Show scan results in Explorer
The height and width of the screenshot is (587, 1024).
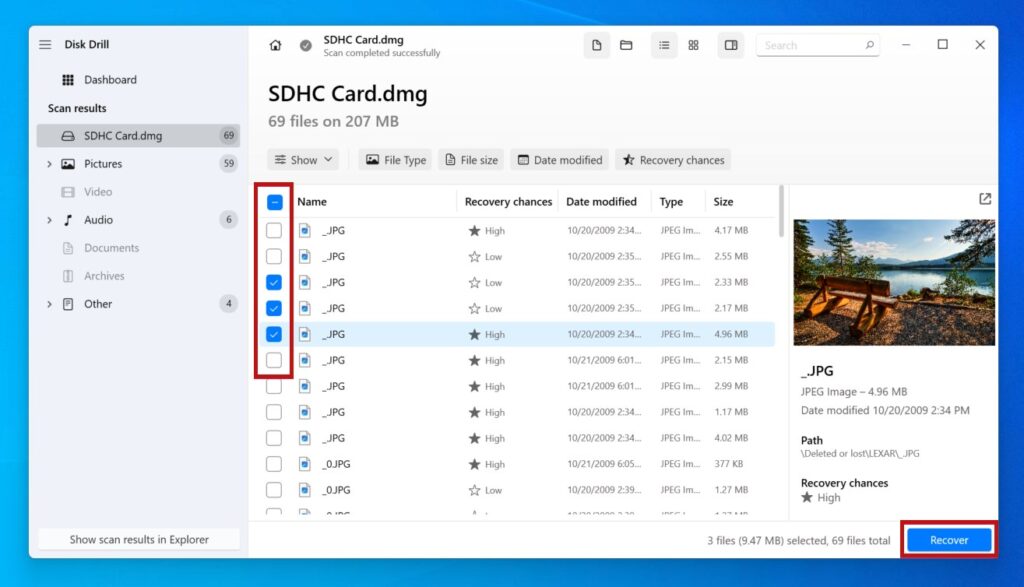[138, 539]
